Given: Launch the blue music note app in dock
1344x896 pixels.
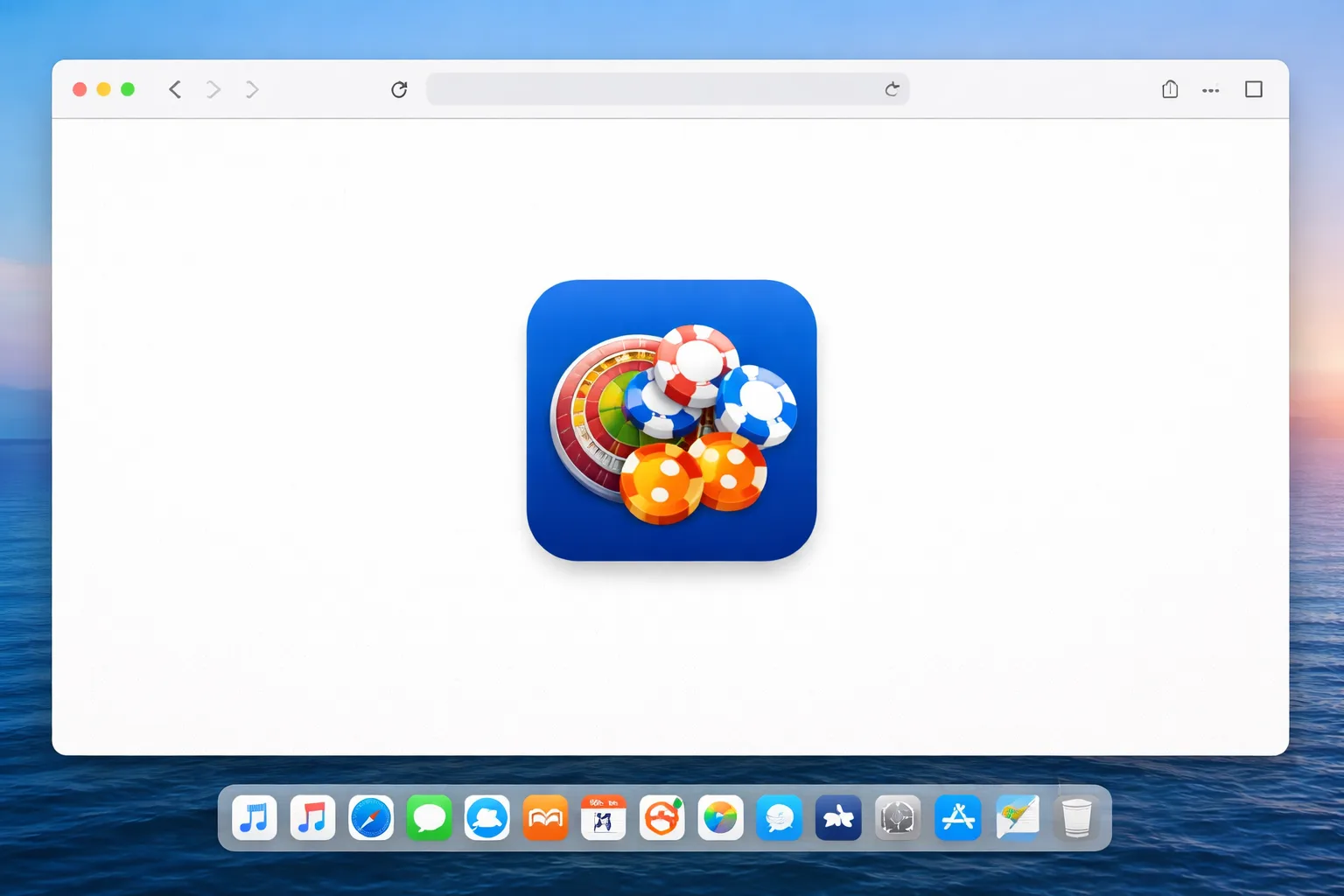Looking at the screenshot, I should (255, 818).
